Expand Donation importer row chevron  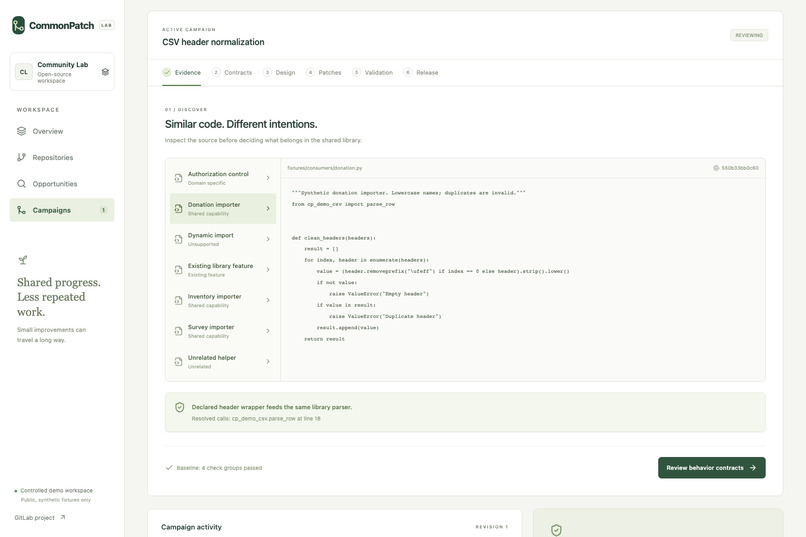pos(268,209)
